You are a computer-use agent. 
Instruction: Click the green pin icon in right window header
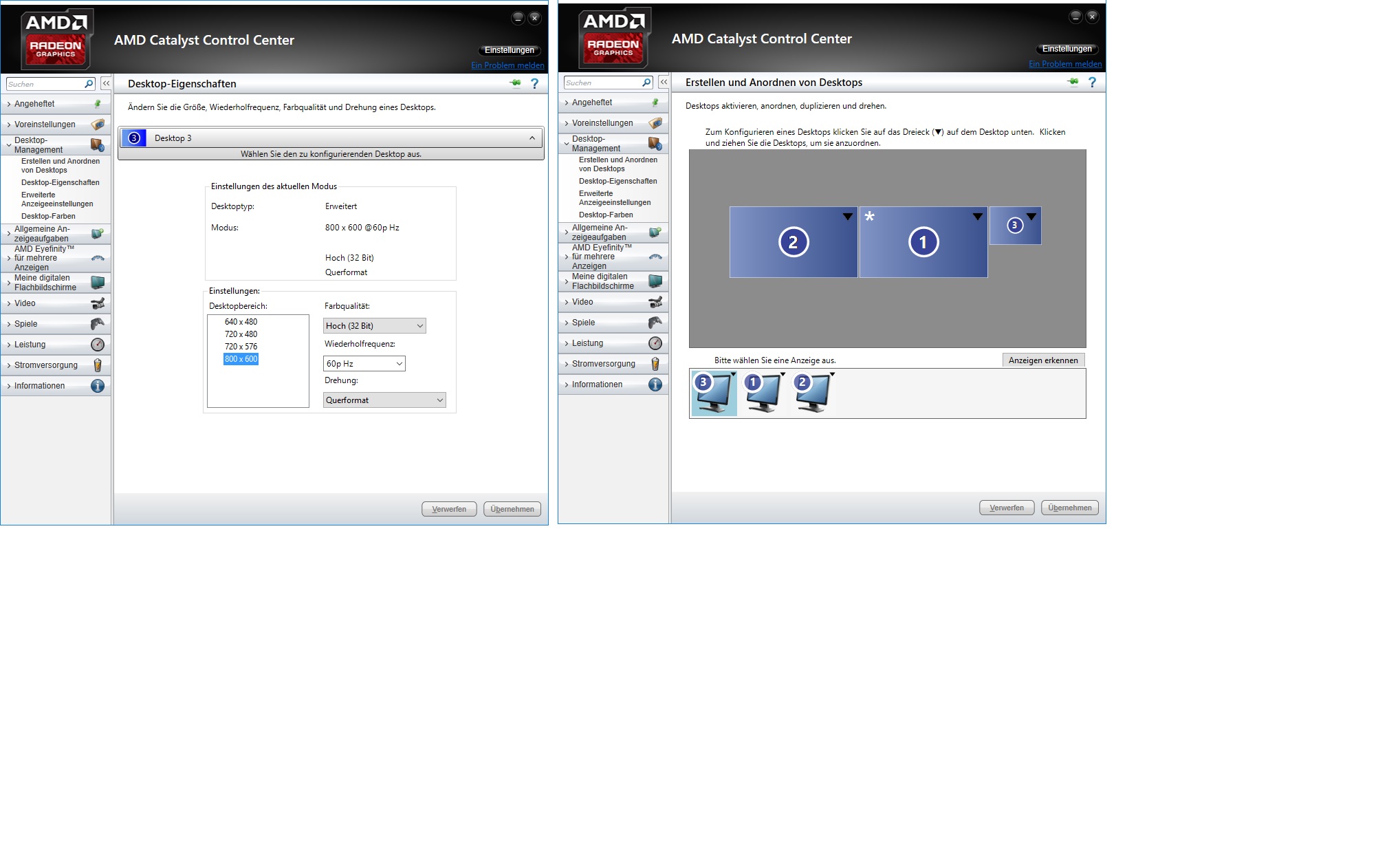[x=1073, y=82]
